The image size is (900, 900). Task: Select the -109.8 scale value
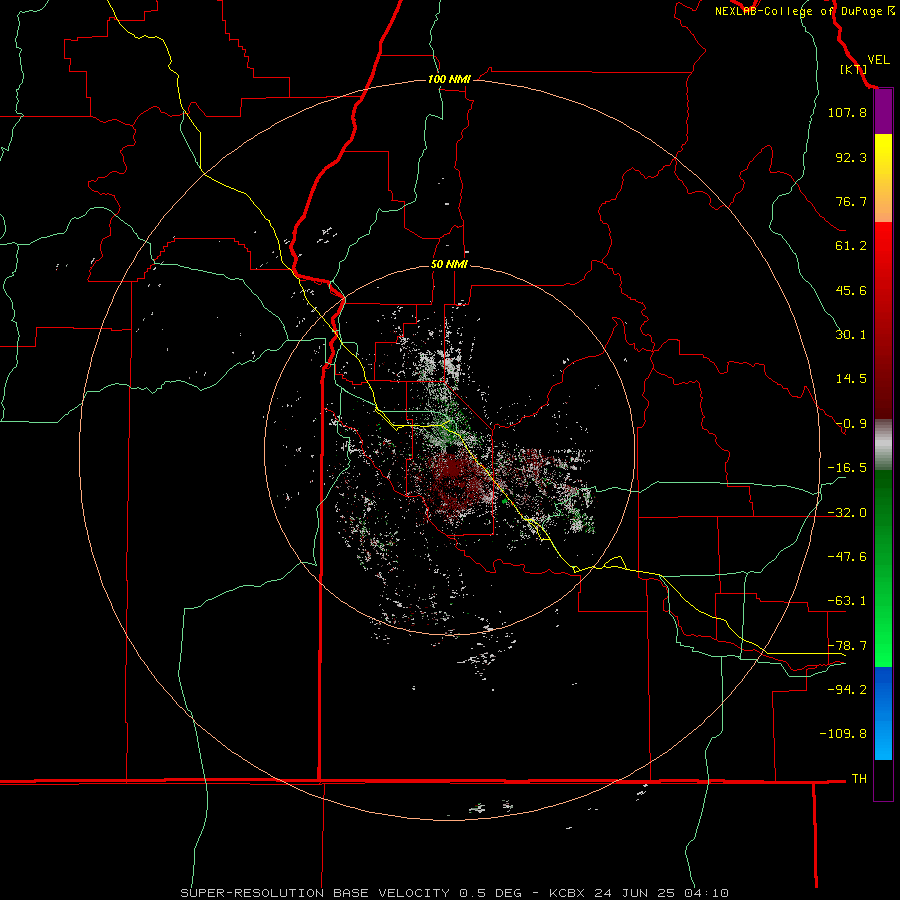coord(843,734)
